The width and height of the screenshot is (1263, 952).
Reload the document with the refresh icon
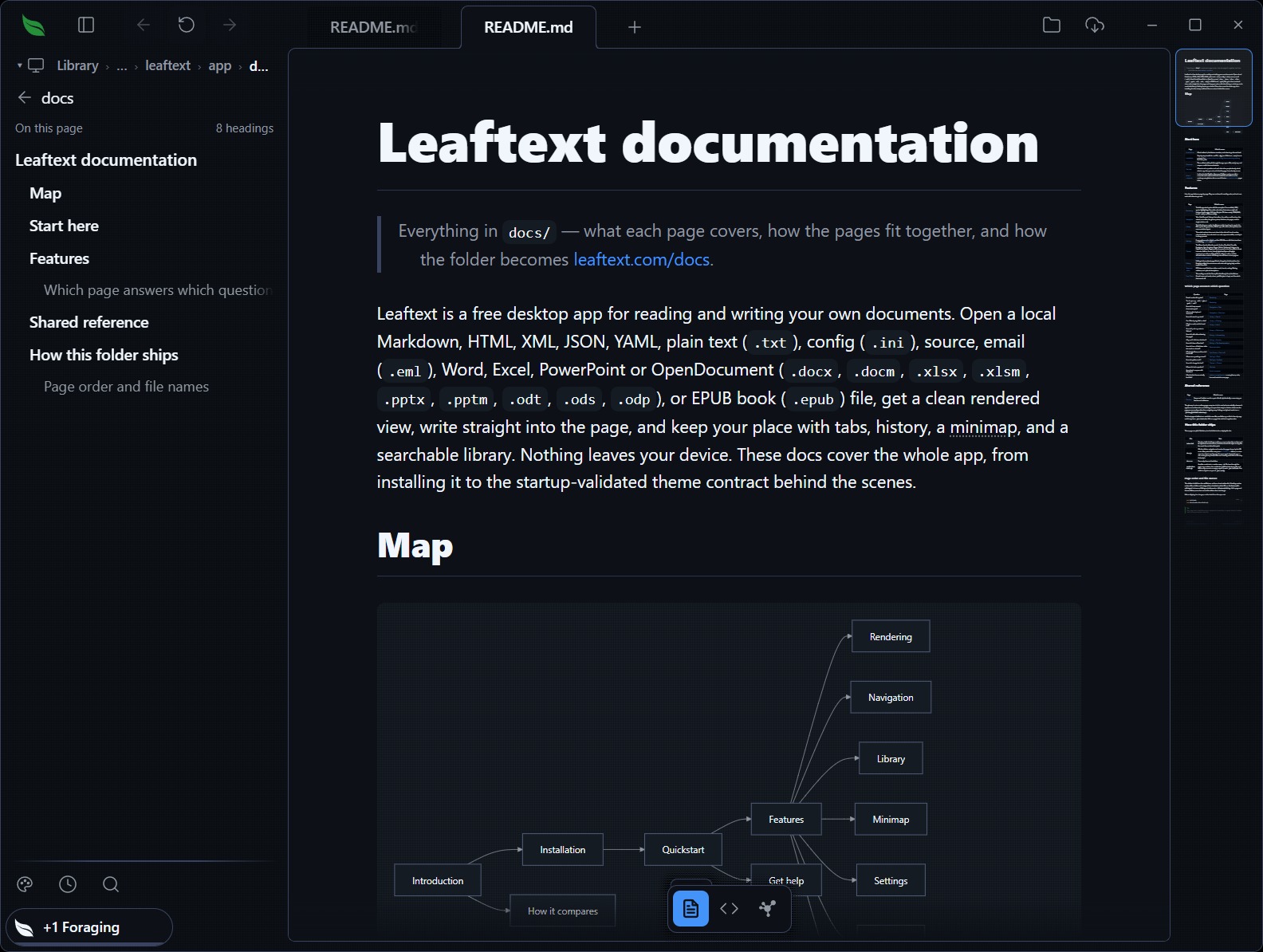[187, 26]
